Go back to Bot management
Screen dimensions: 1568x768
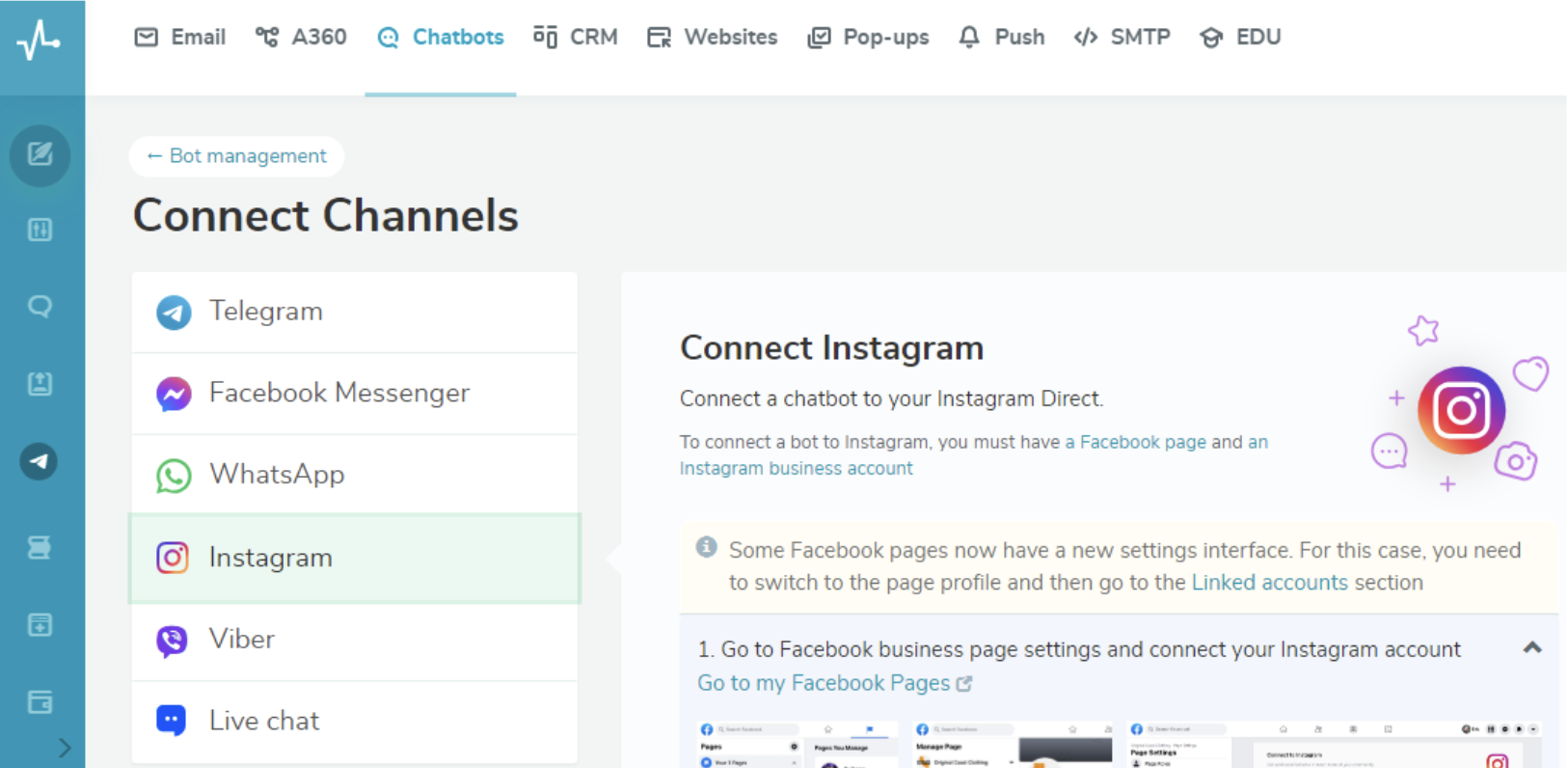(237, 156)
